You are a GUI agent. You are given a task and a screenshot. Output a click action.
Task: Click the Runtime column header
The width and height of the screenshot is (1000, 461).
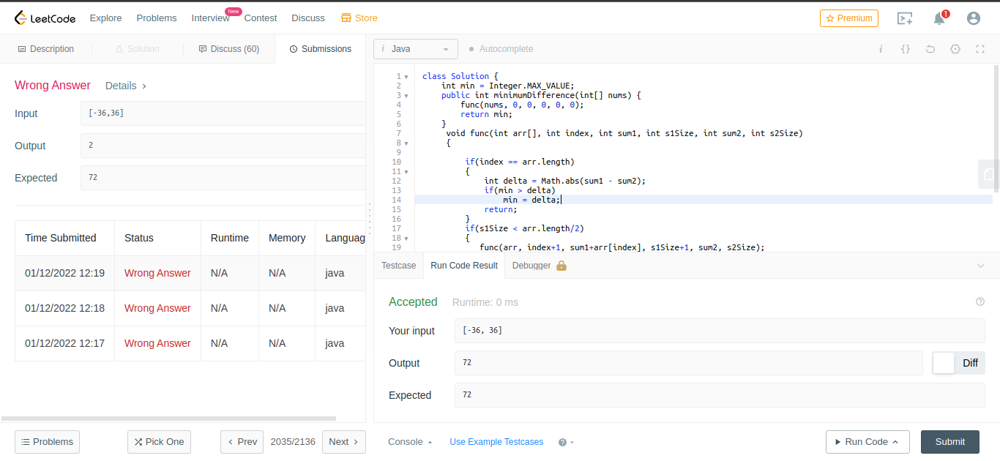click(x=230, y=238)
